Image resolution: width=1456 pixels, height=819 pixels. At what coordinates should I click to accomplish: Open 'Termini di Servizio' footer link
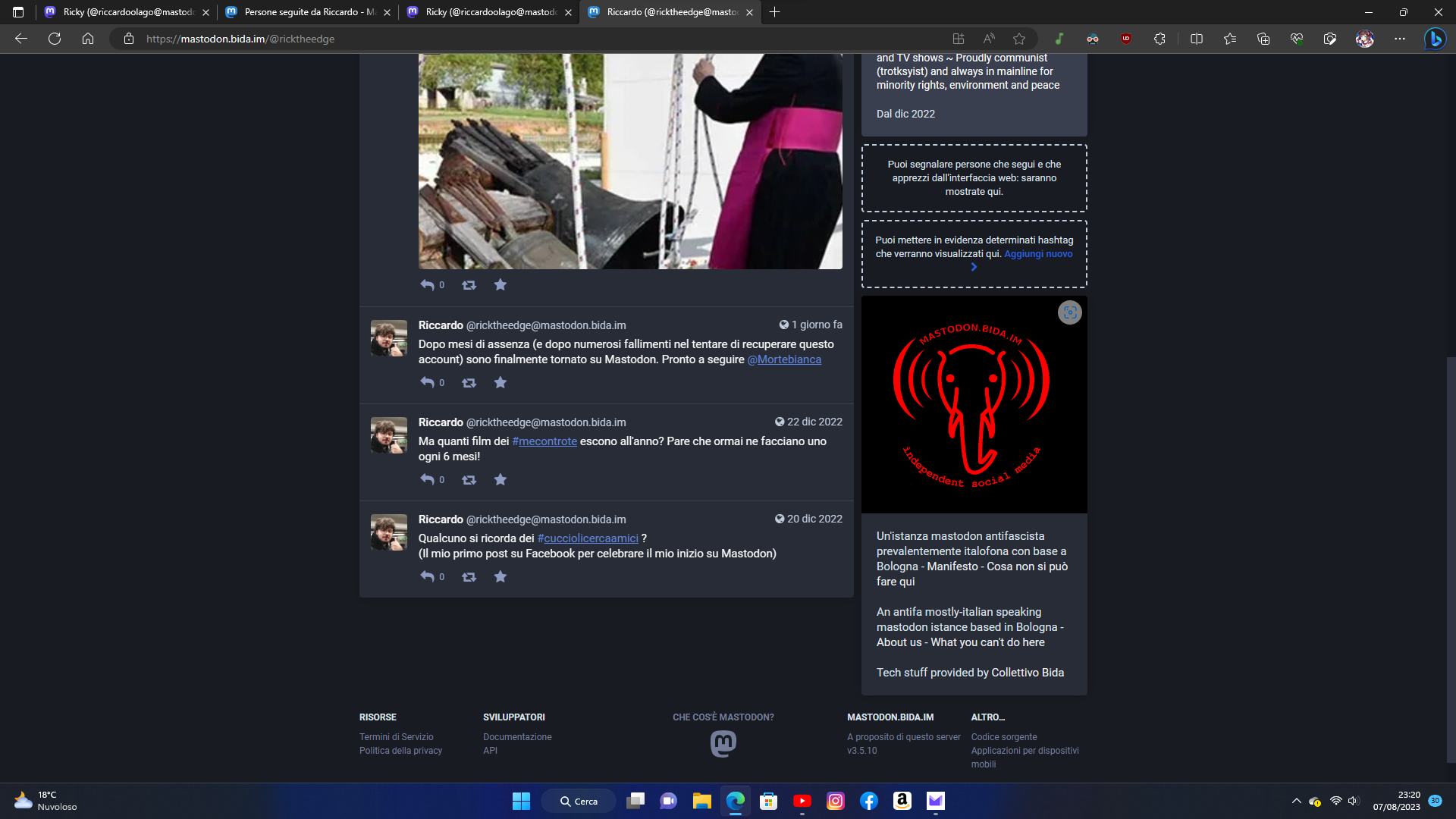[396, 737]
